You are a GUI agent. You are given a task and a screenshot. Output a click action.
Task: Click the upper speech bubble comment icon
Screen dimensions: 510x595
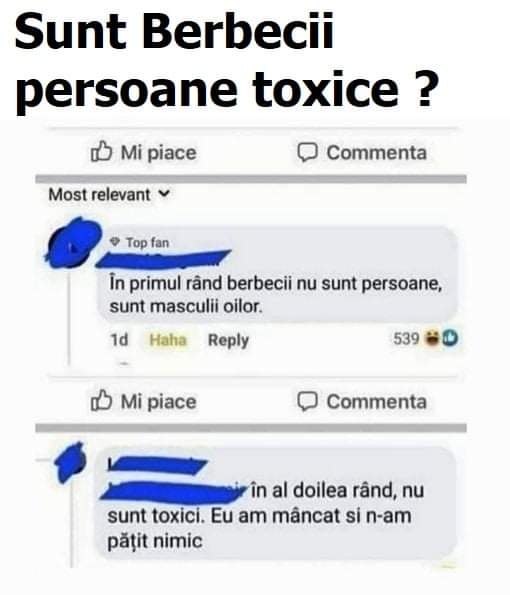point(307,153)
